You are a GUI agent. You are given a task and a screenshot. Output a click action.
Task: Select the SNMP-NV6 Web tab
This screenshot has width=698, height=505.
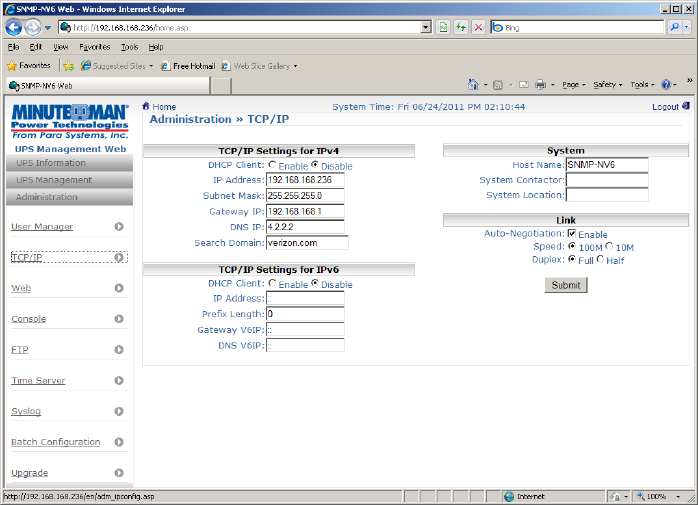(x=108, y=86)
